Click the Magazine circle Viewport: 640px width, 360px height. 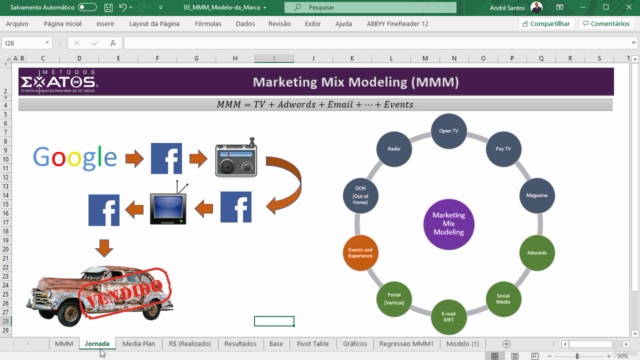(537, 196)
